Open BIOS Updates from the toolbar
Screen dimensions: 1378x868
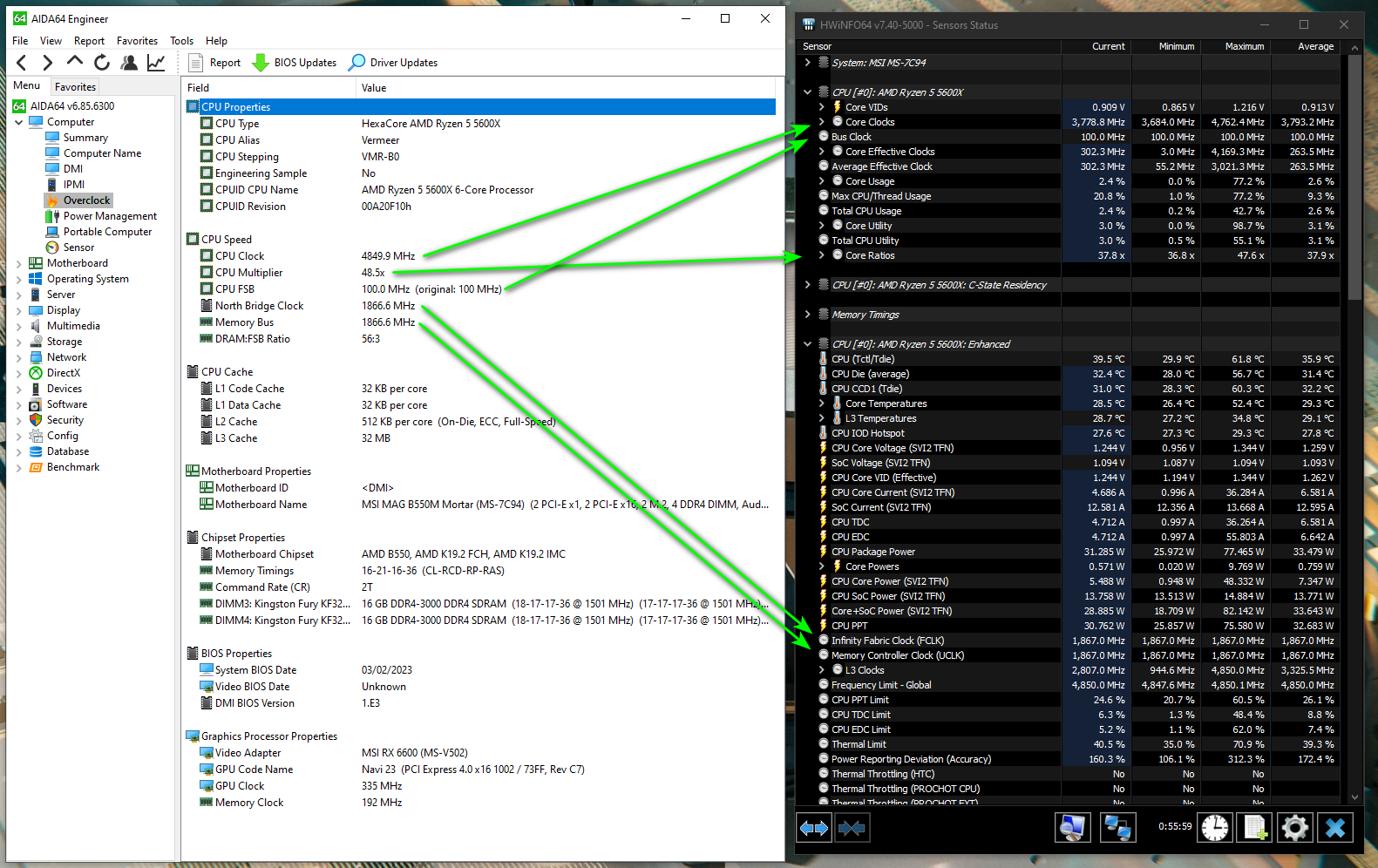click(x=295, y=63)
